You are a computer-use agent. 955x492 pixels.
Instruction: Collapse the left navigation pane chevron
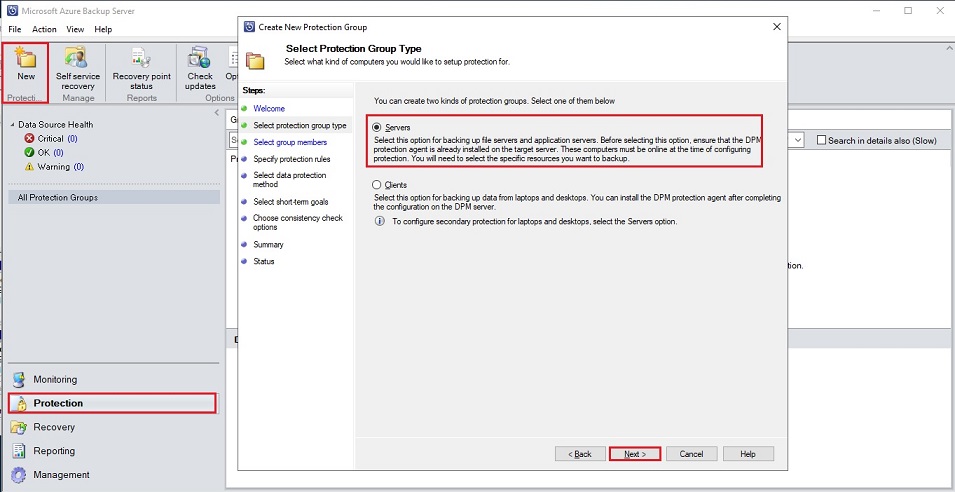click(217, 113)
